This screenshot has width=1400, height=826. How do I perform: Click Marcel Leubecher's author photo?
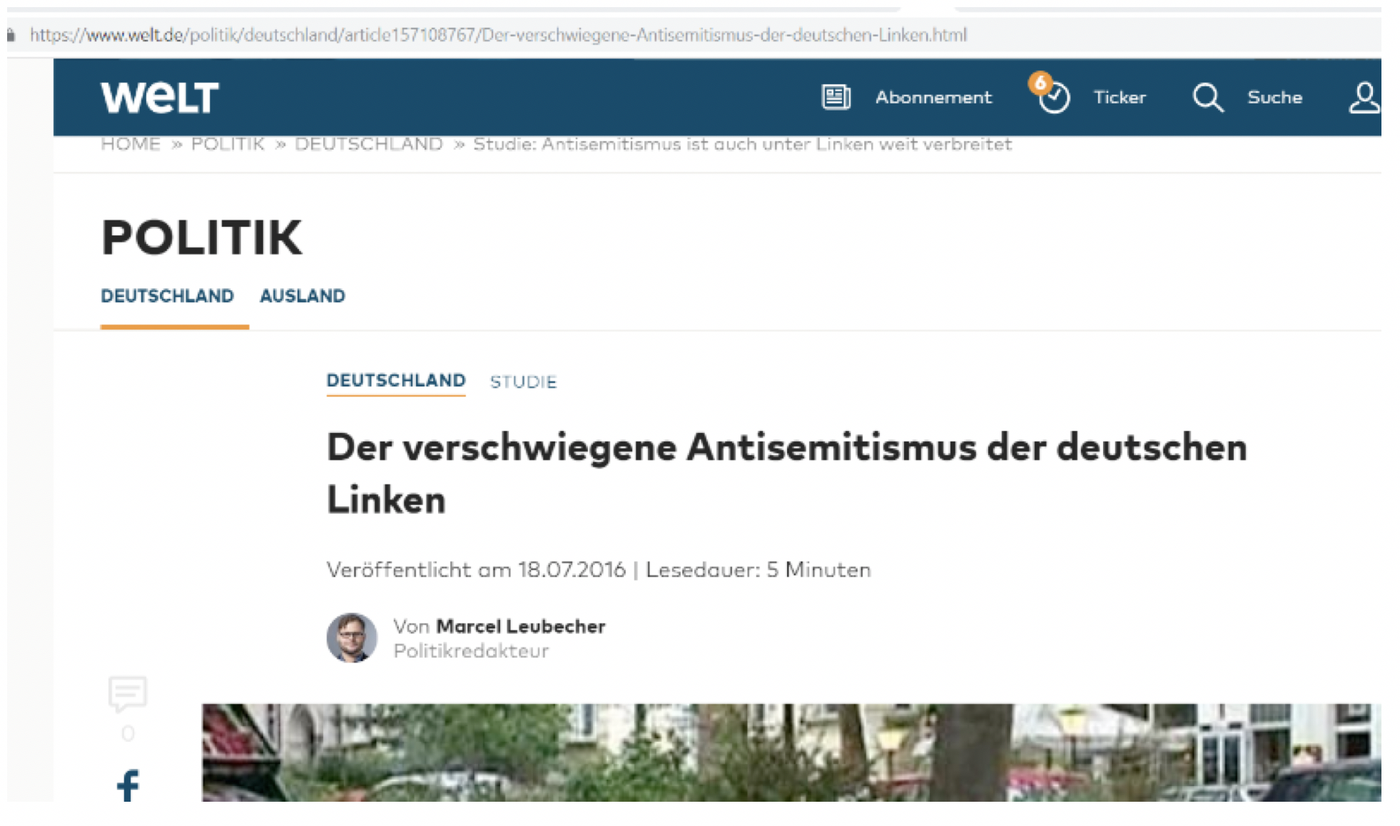(x=352, y=638)
